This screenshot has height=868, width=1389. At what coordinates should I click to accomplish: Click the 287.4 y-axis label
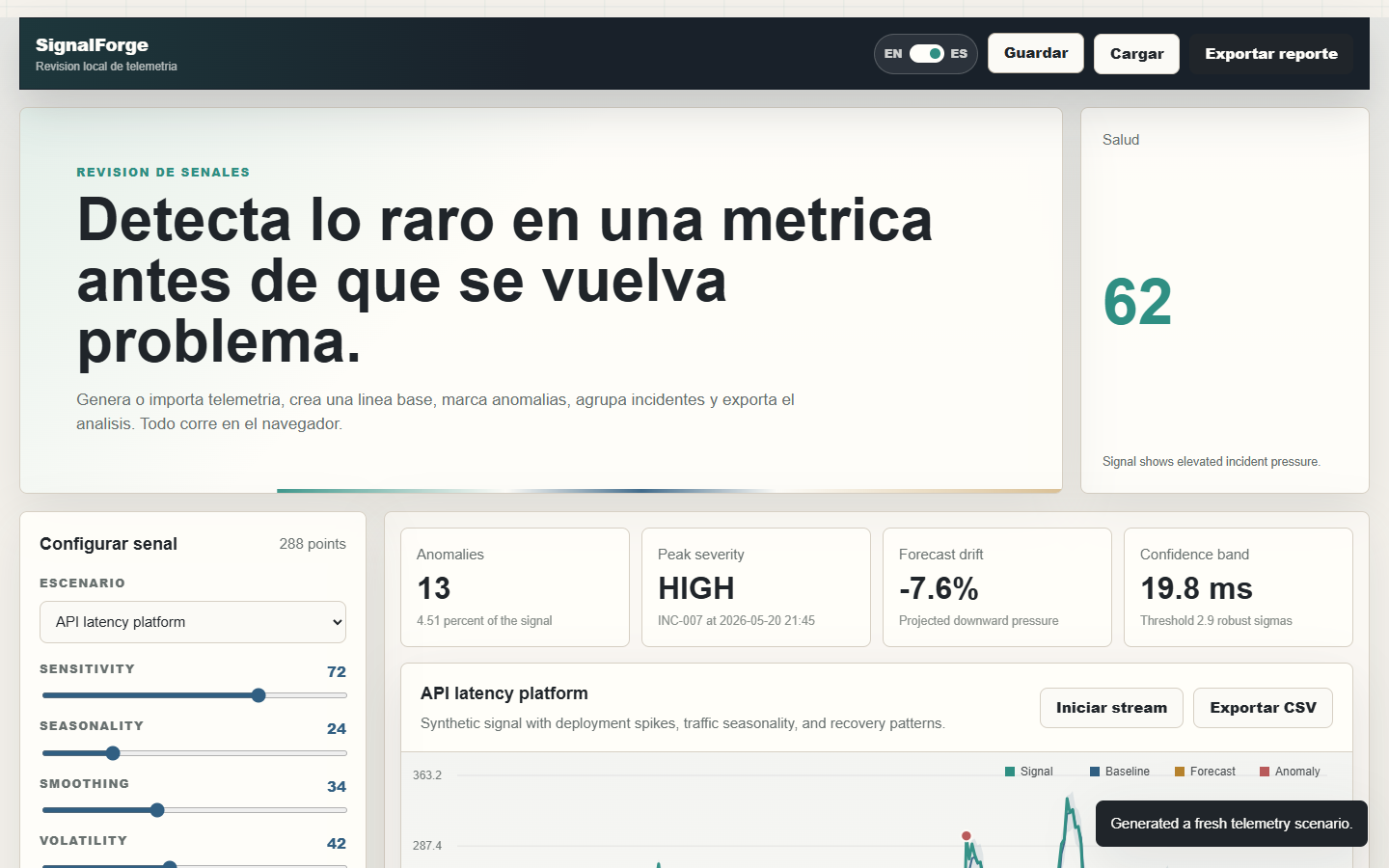coord(427,846)
